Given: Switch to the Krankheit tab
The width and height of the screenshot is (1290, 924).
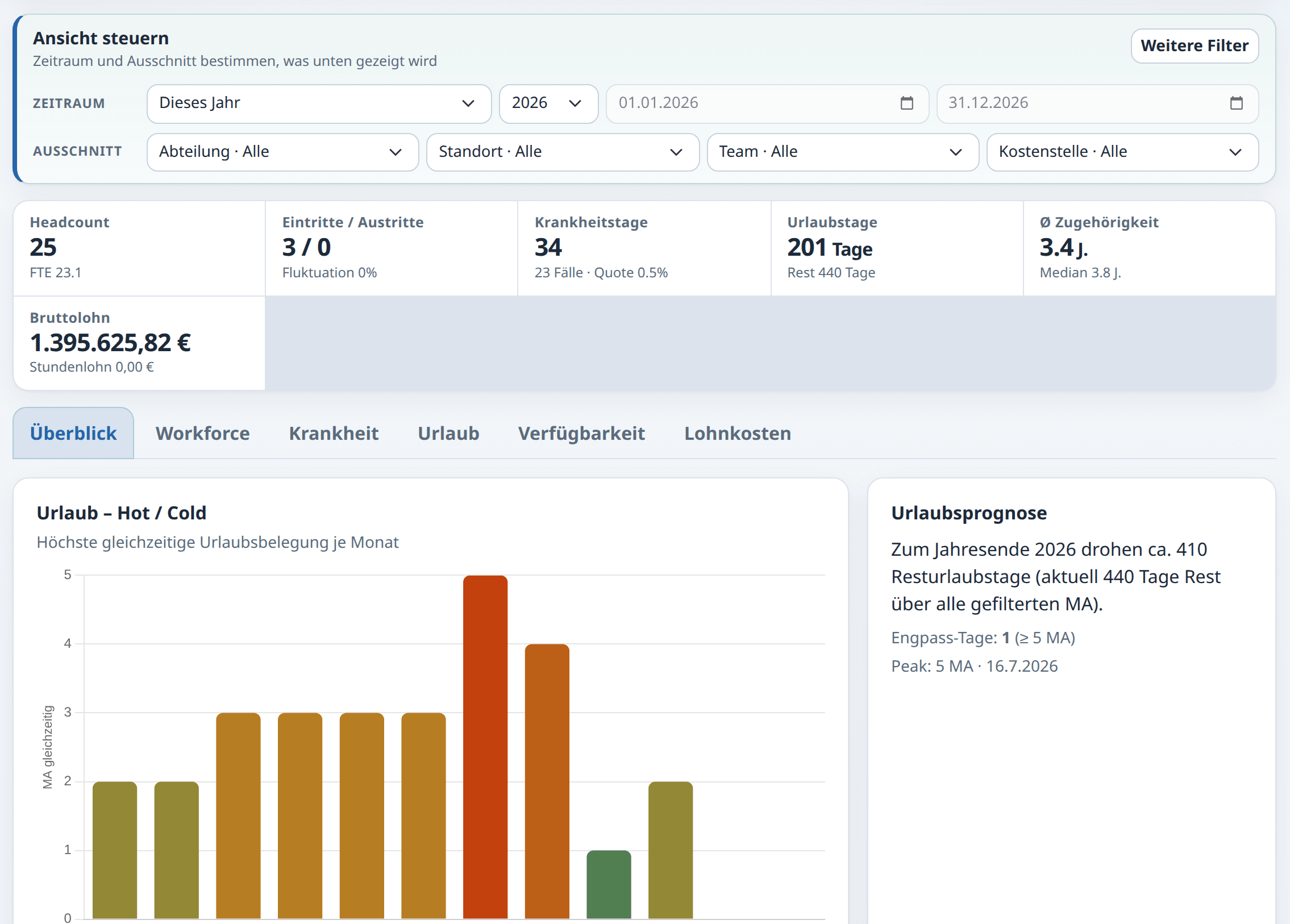Looking at the screenshot, I should [334, 433].
